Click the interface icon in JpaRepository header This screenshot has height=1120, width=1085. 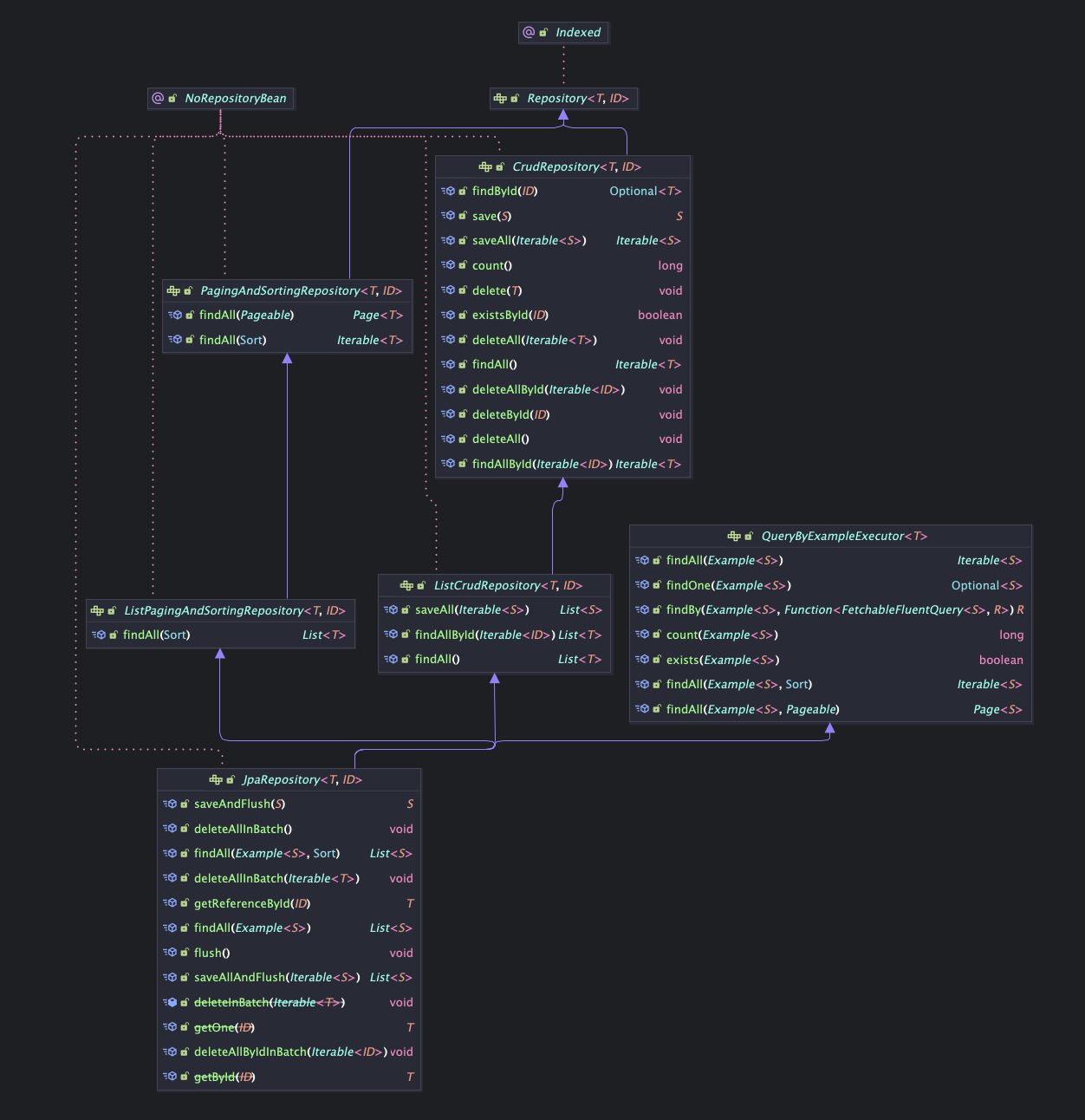pos(216,779)
